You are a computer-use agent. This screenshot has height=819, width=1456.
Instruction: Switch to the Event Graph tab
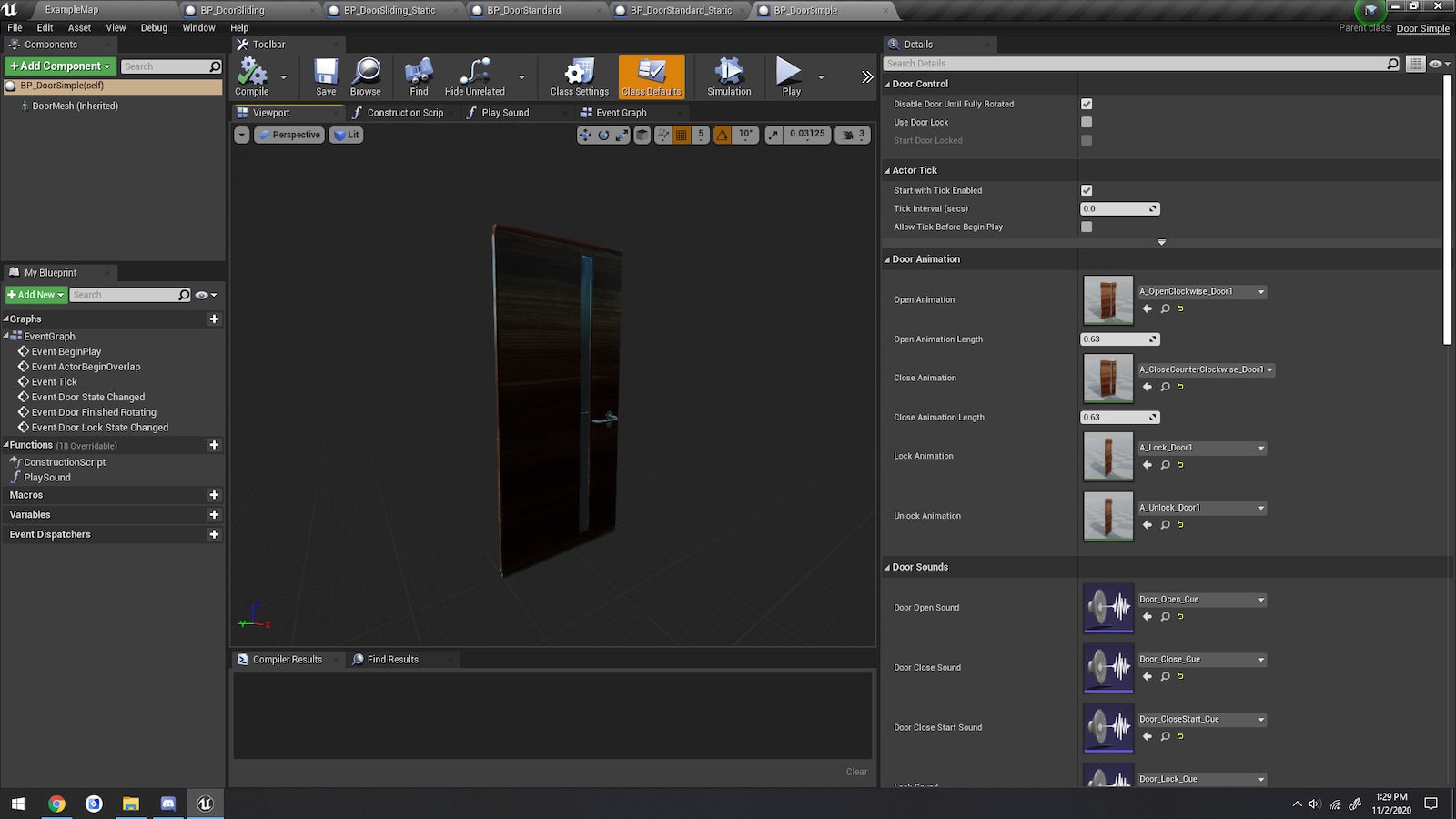coord(621,113)
